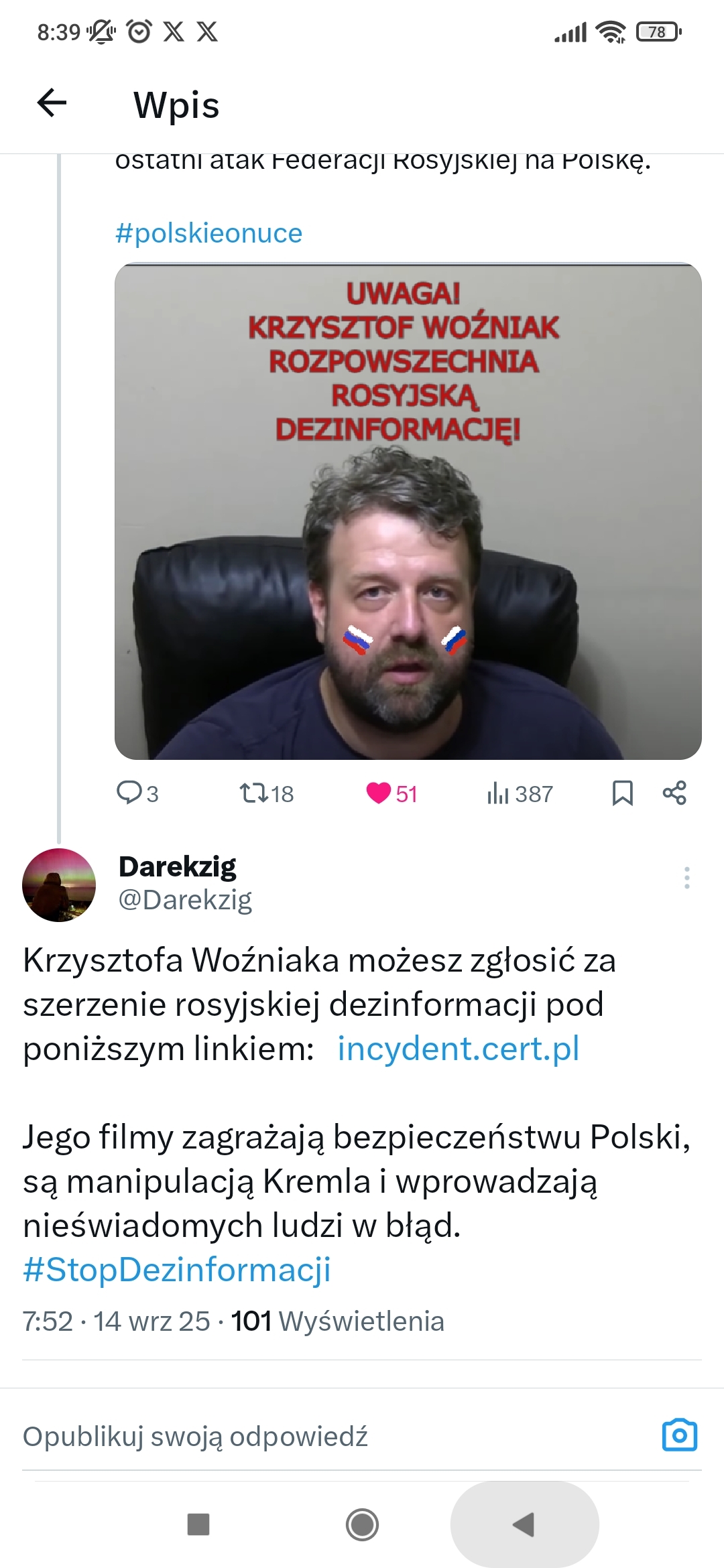The width and height of the screenshot is (724, 1568).
Task: Tap the Android back triangle button
Action: 524,1524
